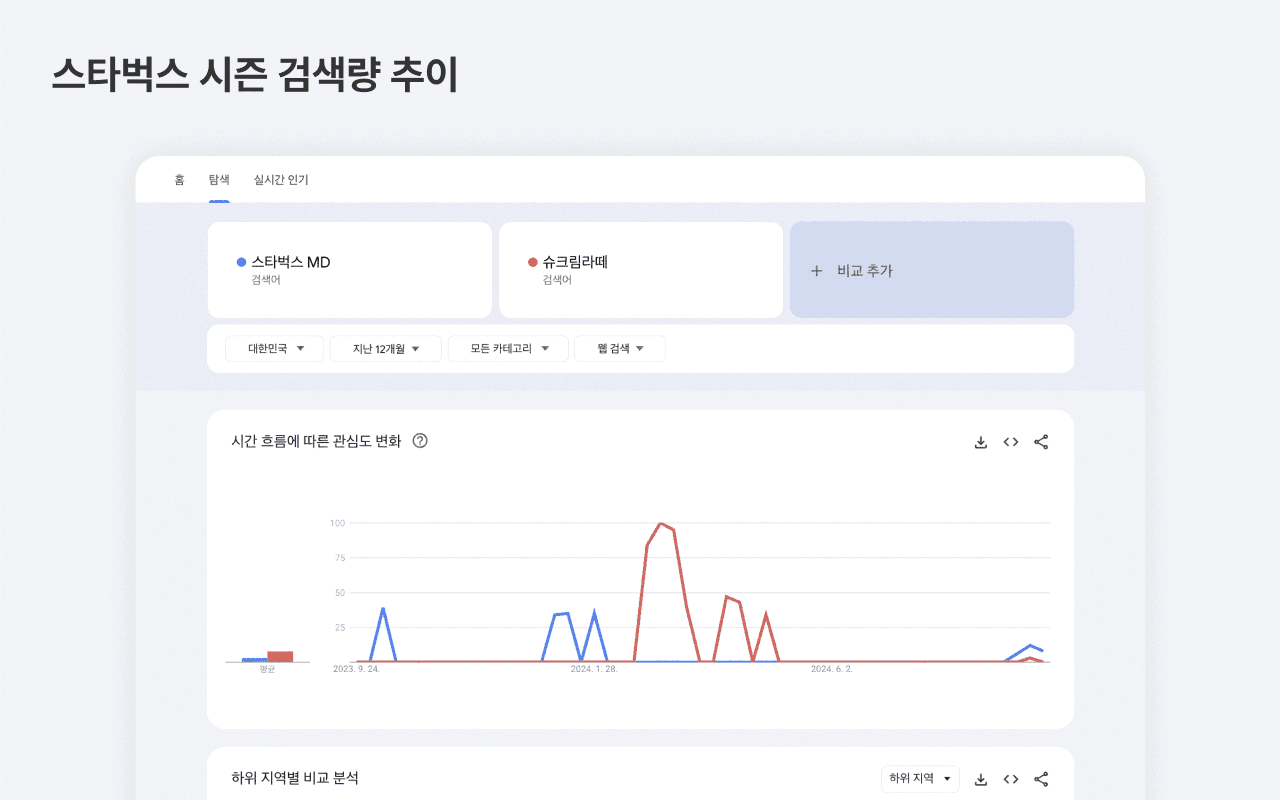The image size is (1281, 800).
Task: Click the red dot of 슈크림라떼
Action: (x=533, y=263)
